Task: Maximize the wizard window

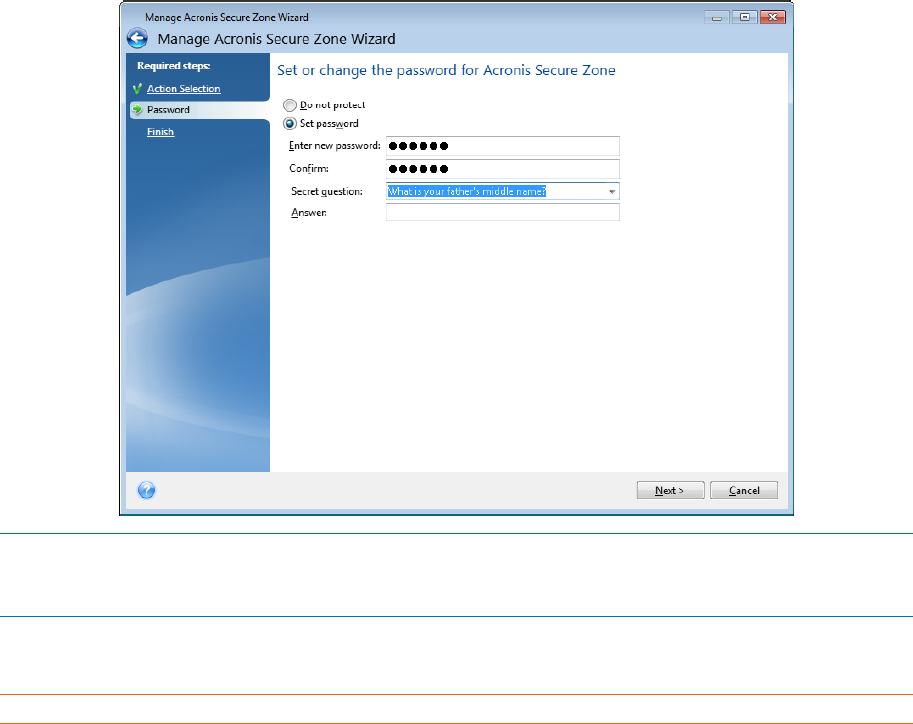Action: pos(744,17)
